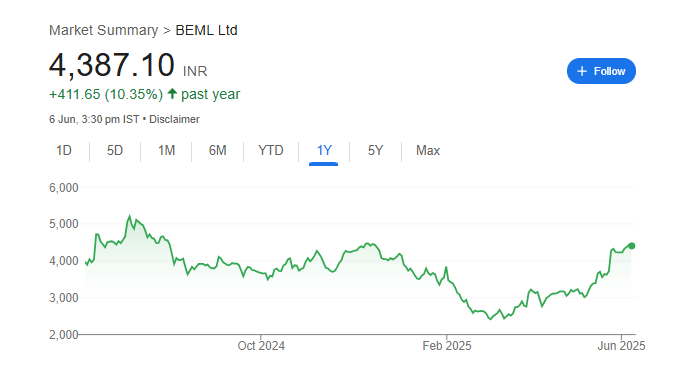Click the 6 Jun, 3:30 pm IST timestamp
684x367 pixels.
click(x=94, y=119)
